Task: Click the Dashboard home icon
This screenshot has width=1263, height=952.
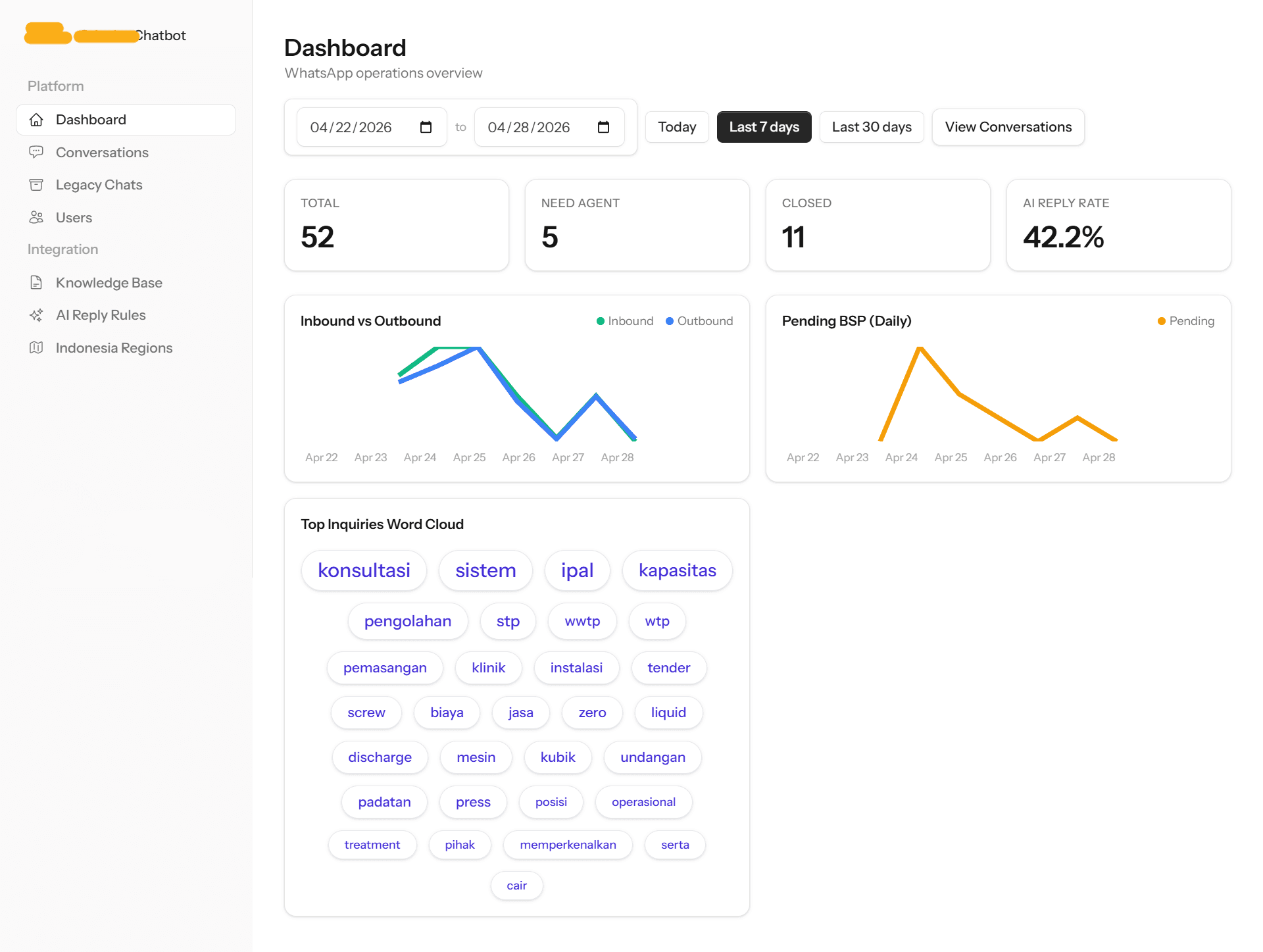Action: tap(36, 120)
